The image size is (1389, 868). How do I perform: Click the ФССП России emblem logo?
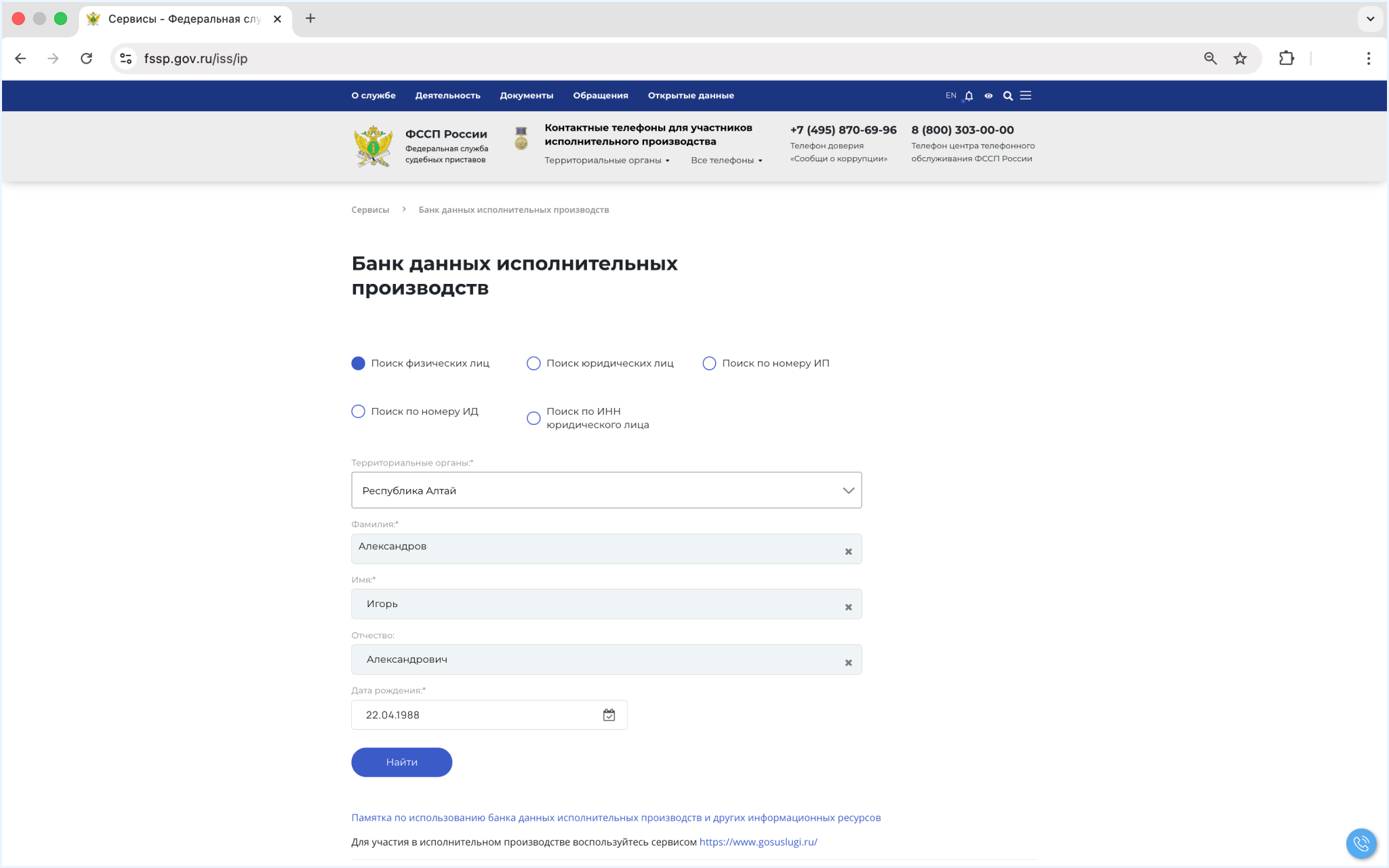click(x=373, y=146)
